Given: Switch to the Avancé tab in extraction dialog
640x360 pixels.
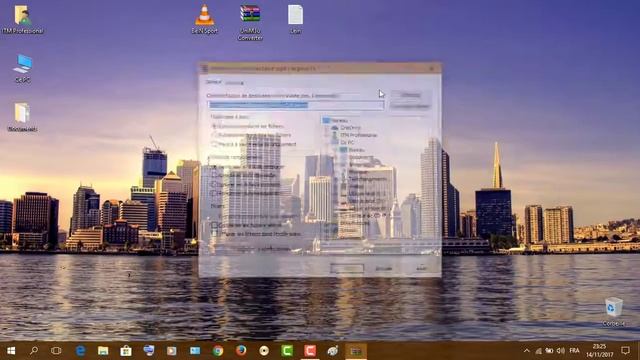Looking at the screenshot, I should pyautogui.click(x=235, y=83).
